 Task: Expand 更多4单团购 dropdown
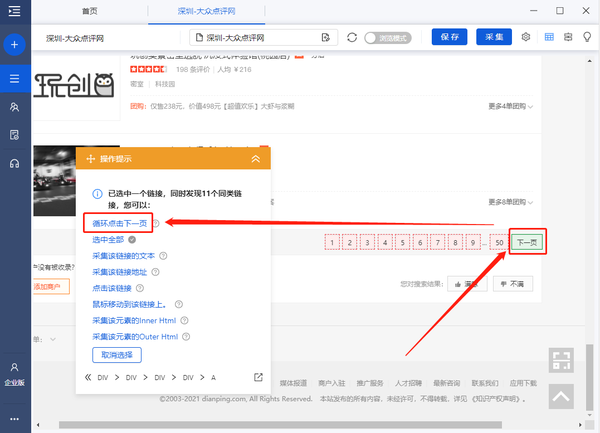[510, 106]
